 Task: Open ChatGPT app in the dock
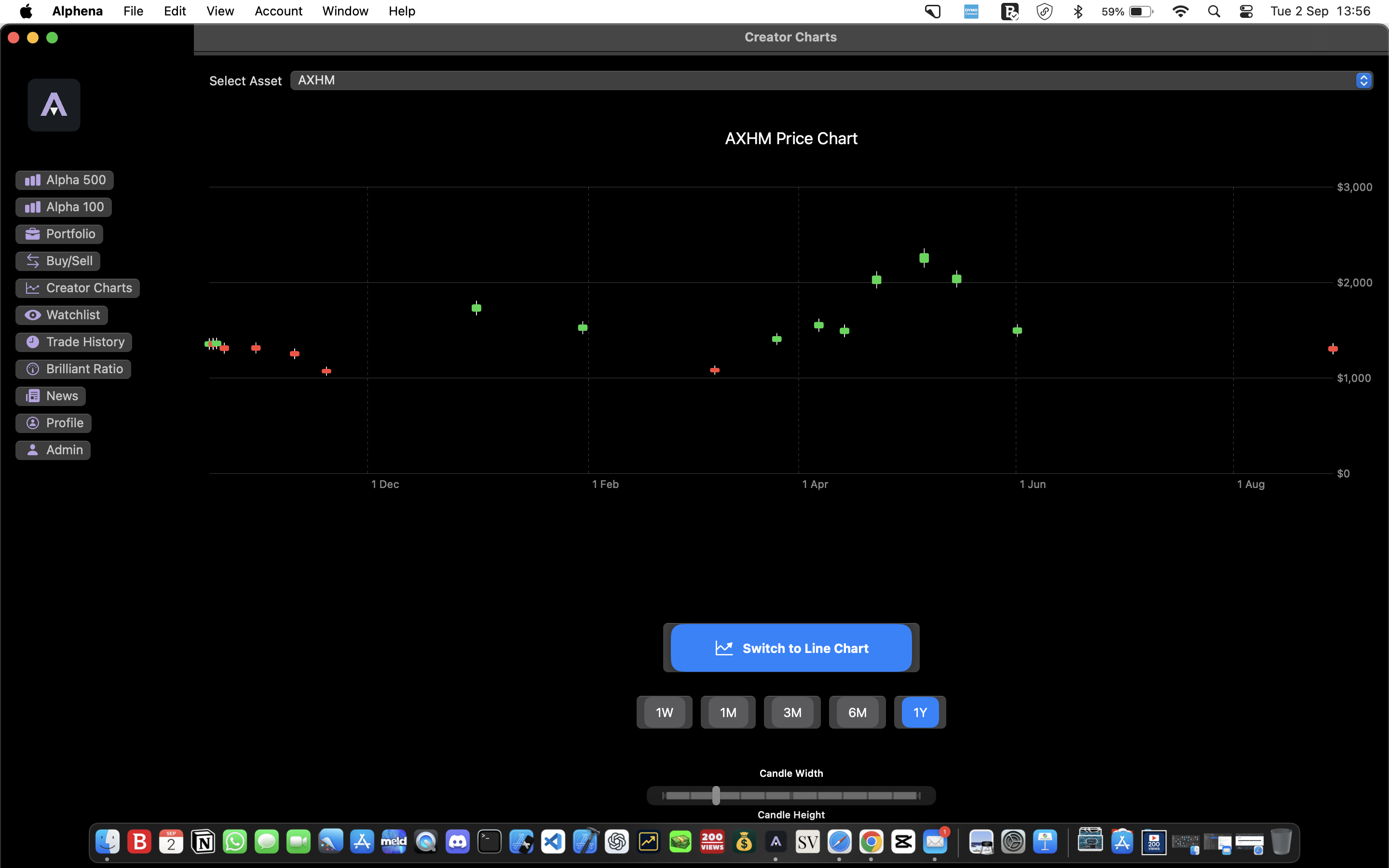pyautogui.click(x=616, y=841)
